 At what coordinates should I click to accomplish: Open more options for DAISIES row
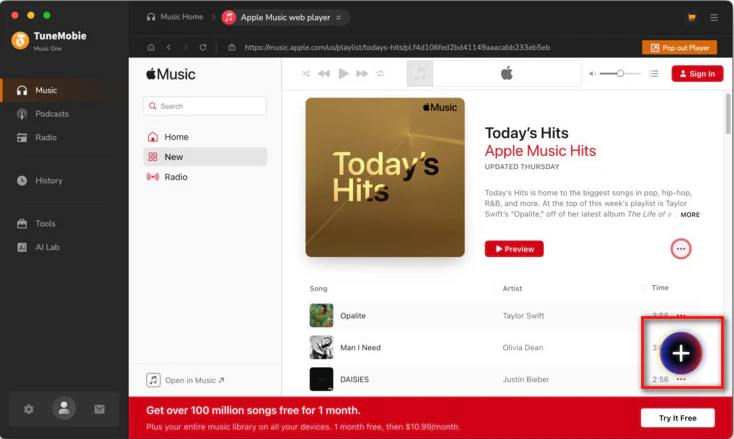pyautogui.click(x=681, y=379)
